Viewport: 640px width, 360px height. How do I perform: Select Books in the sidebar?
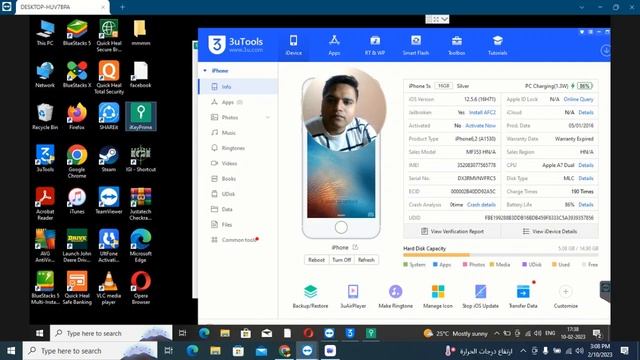click(238, 179)
